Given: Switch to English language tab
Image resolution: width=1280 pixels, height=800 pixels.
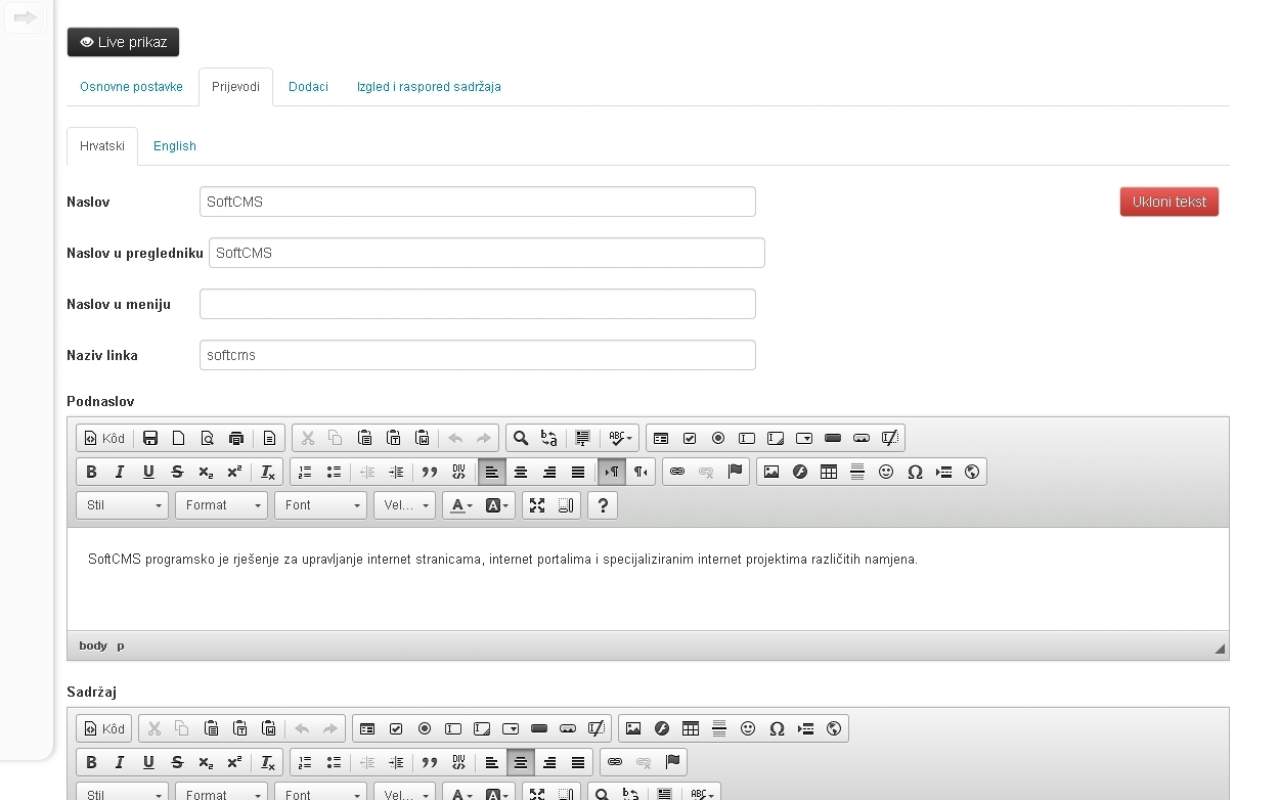Looking at the screenshot, I should 175,146.
